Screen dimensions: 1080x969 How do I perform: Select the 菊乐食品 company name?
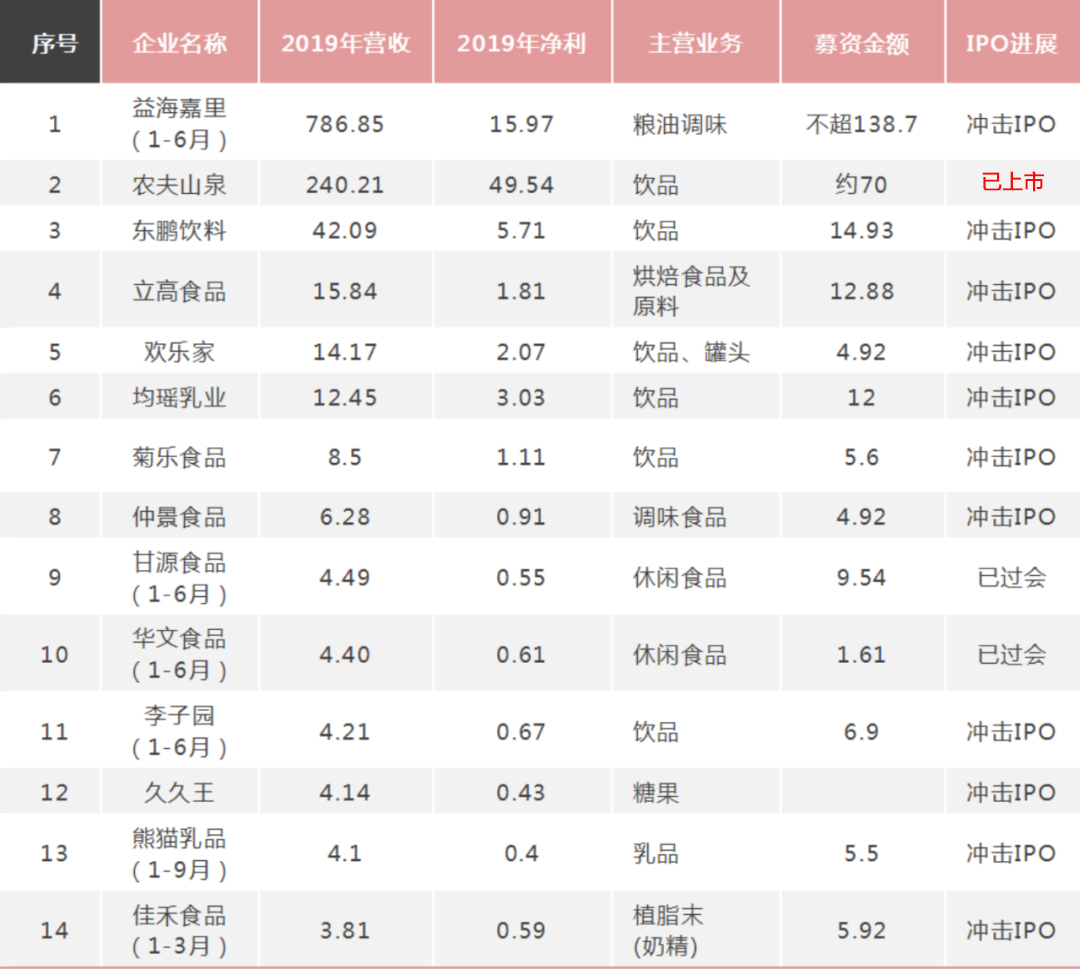pyautogui.click(x=179, y=457)
